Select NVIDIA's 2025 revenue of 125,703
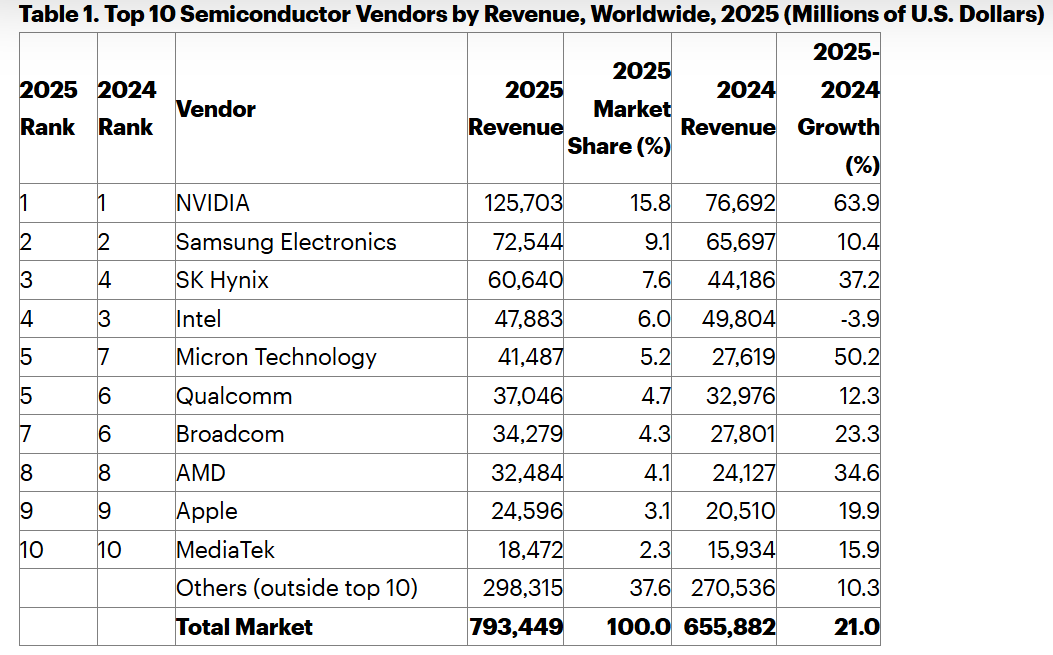 522,204
